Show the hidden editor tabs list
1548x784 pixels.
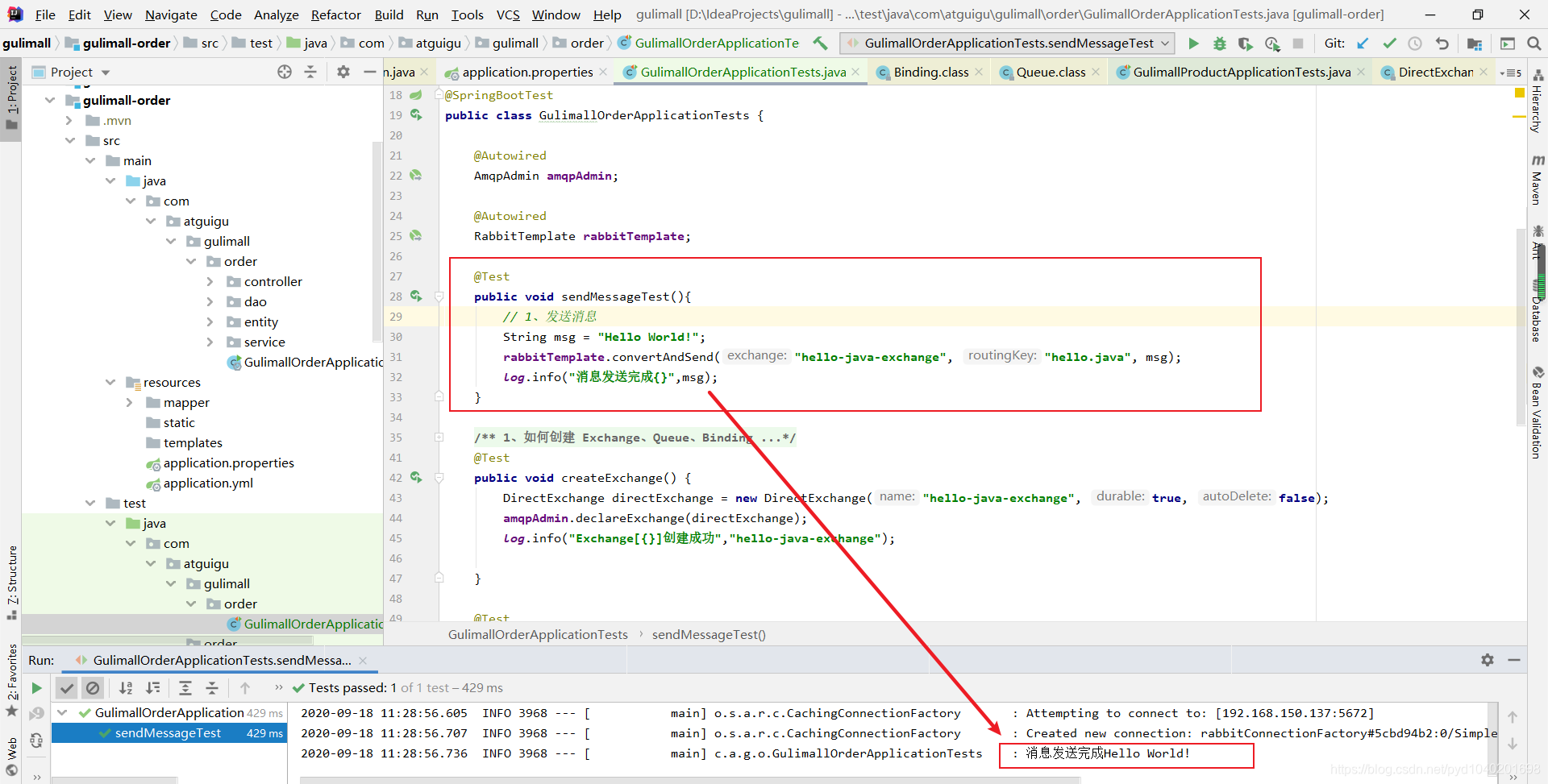click(x=1511, y=73)
